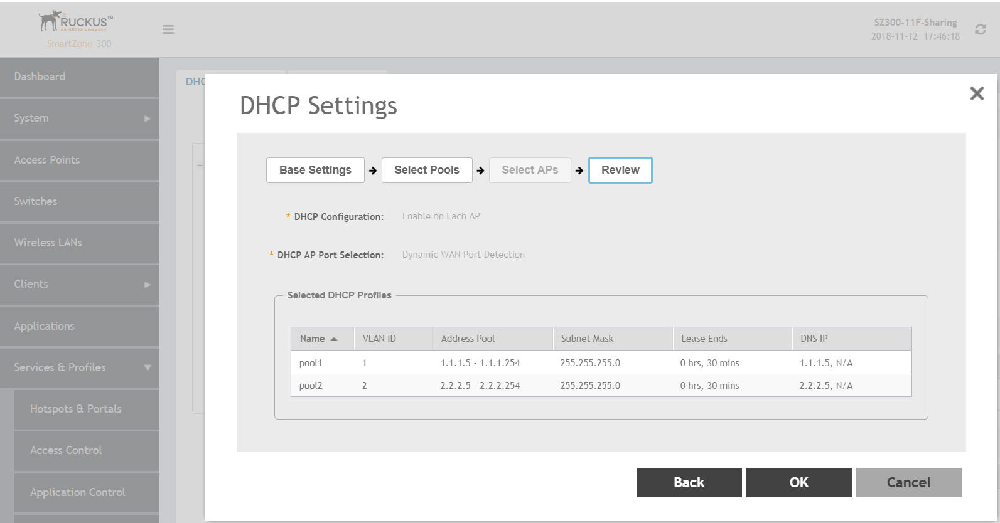Confirm the settings with OK
Image resolution: width=1000 pixels, height=523 pixels.
[x=798, y=482]
